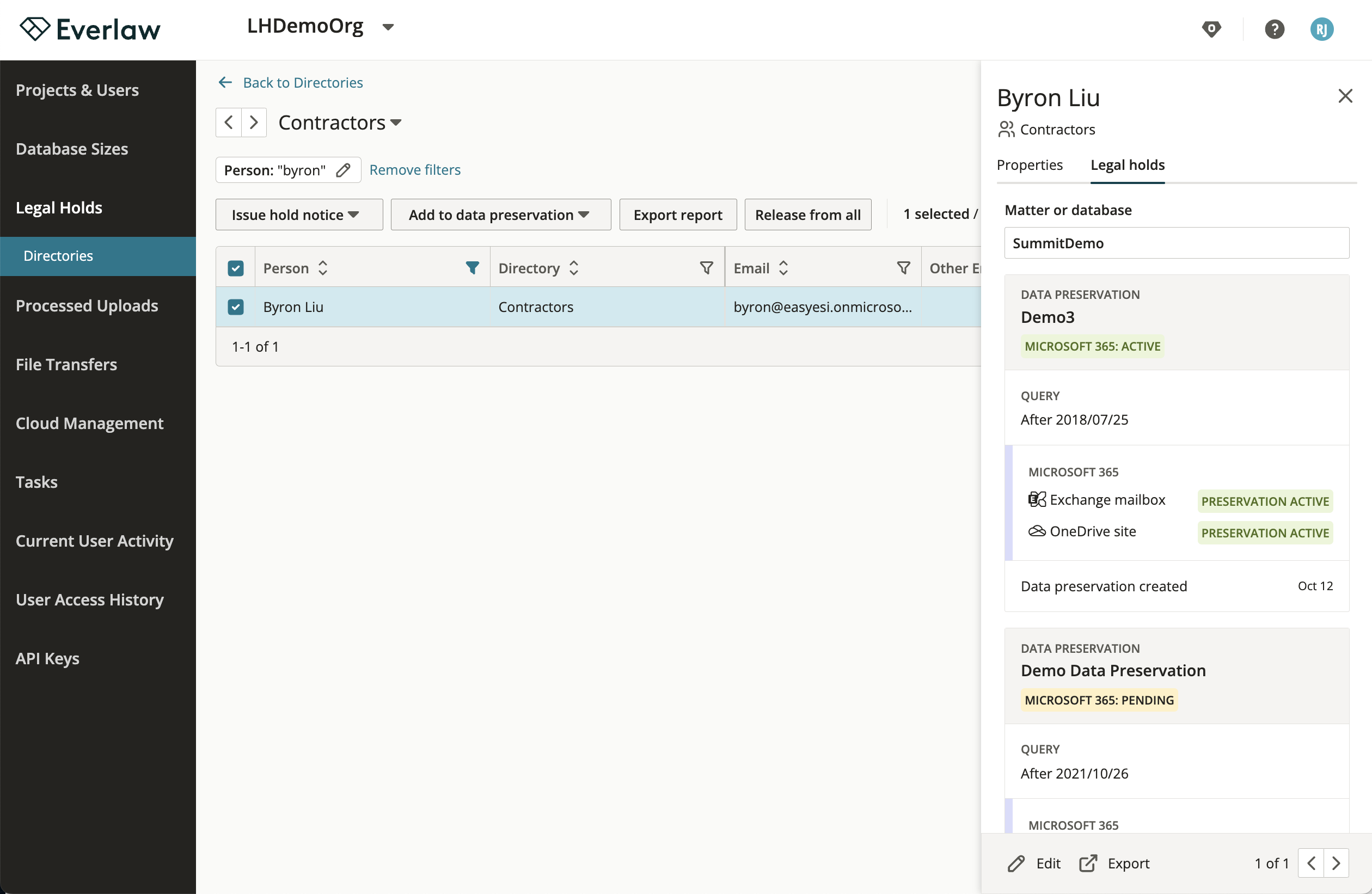This screenshot has width=1372, height=894.
Task: Sort by Directory column arrows
Action: click(574, 268)
